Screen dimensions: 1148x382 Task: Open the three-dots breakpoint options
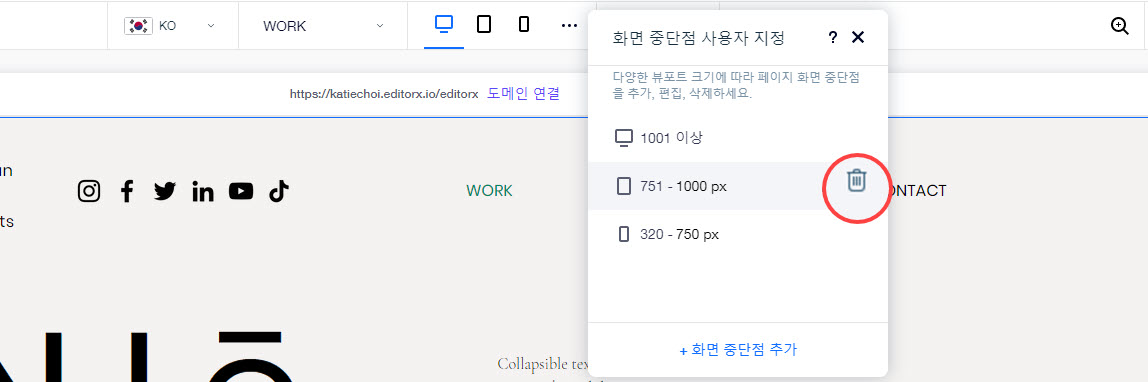(x=569, y=26)
